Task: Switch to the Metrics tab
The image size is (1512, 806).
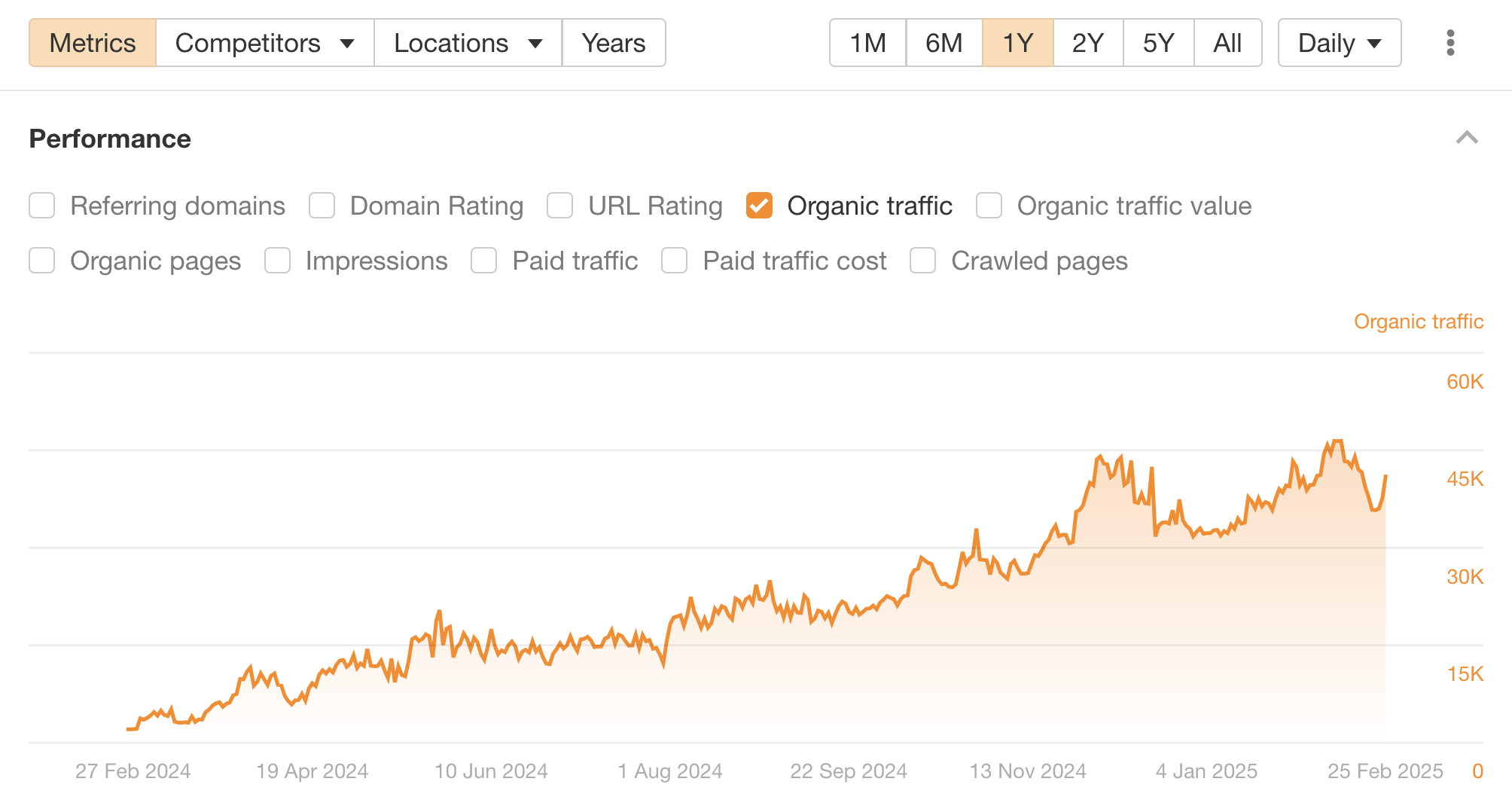Action: point(93,43)
